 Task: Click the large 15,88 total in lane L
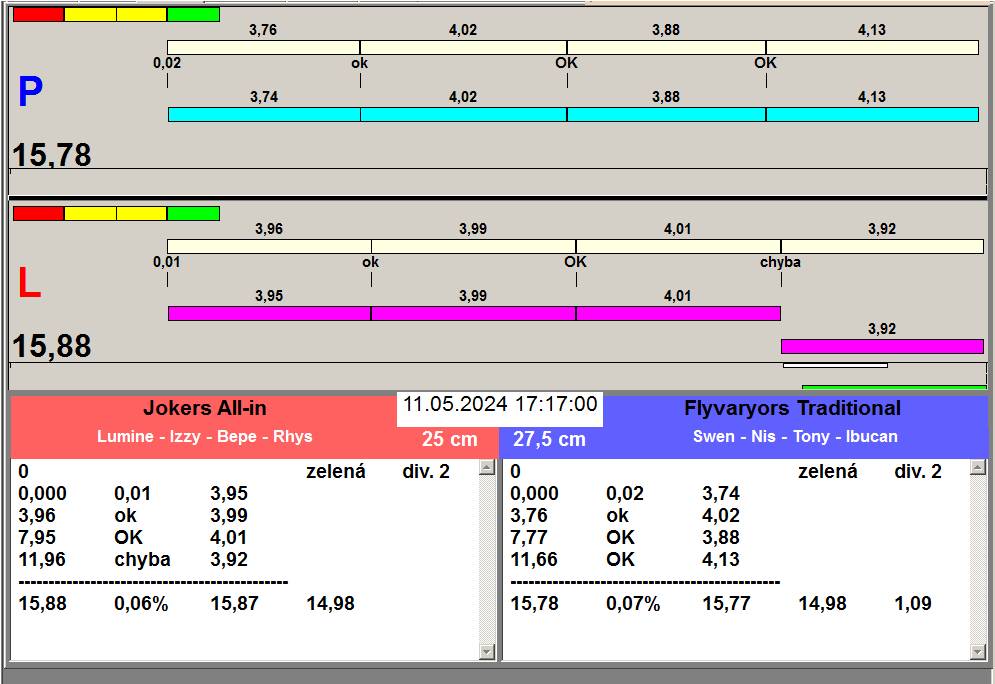point(52,346)
